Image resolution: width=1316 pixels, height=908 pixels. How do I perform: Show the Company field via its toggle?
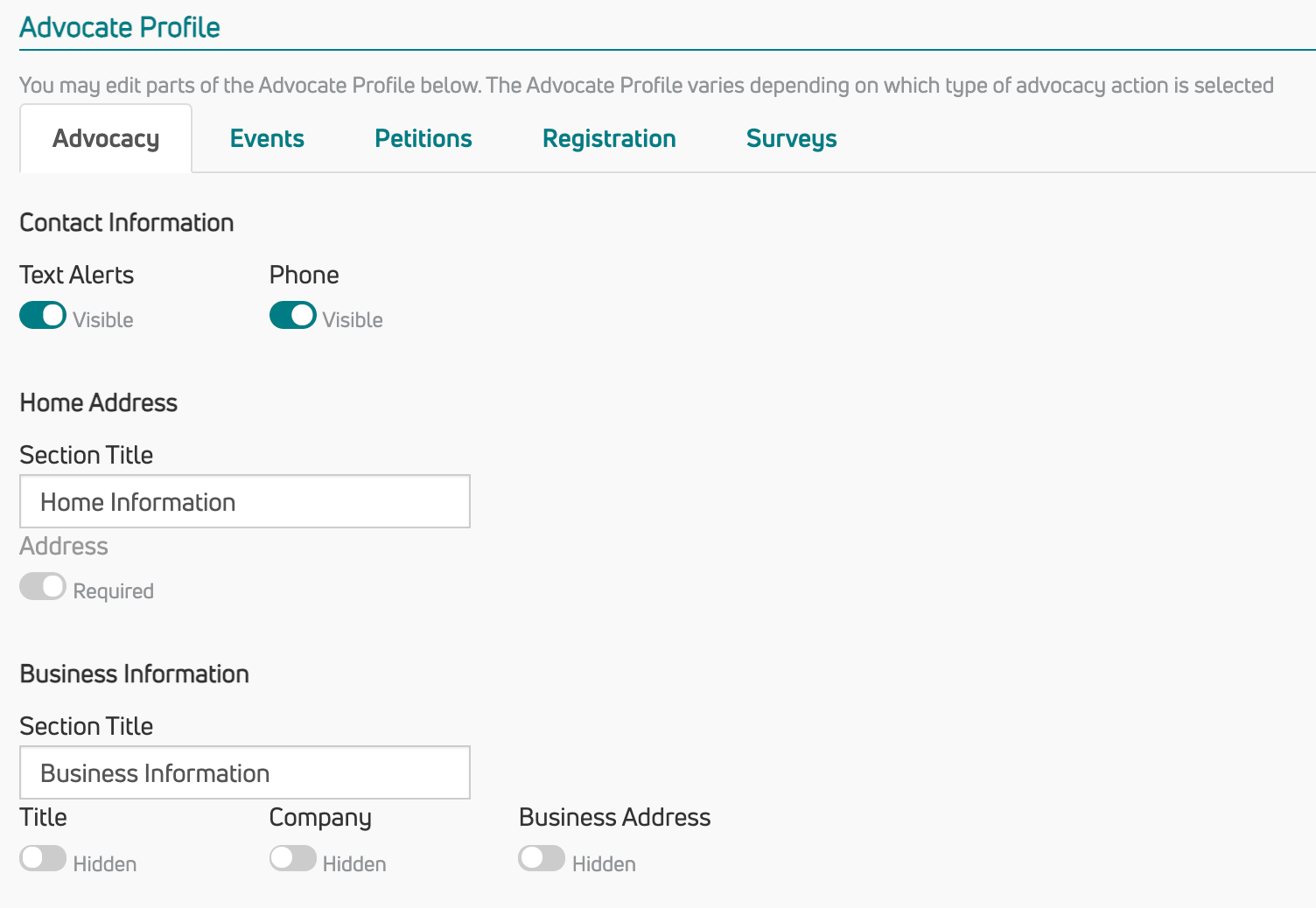pyautogui.click(x=292, y=859)
